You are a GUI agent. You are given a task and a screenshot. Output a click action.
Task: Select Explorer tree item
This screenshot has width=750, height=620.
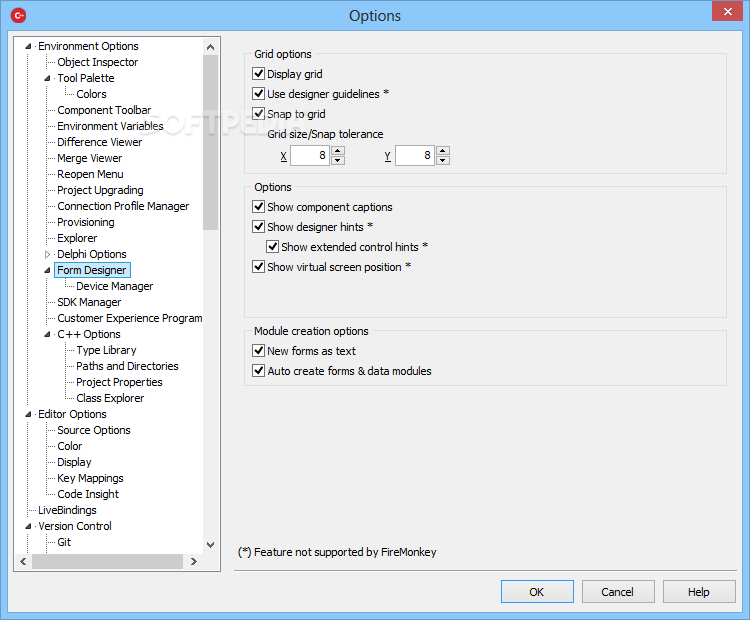(77, 238)
